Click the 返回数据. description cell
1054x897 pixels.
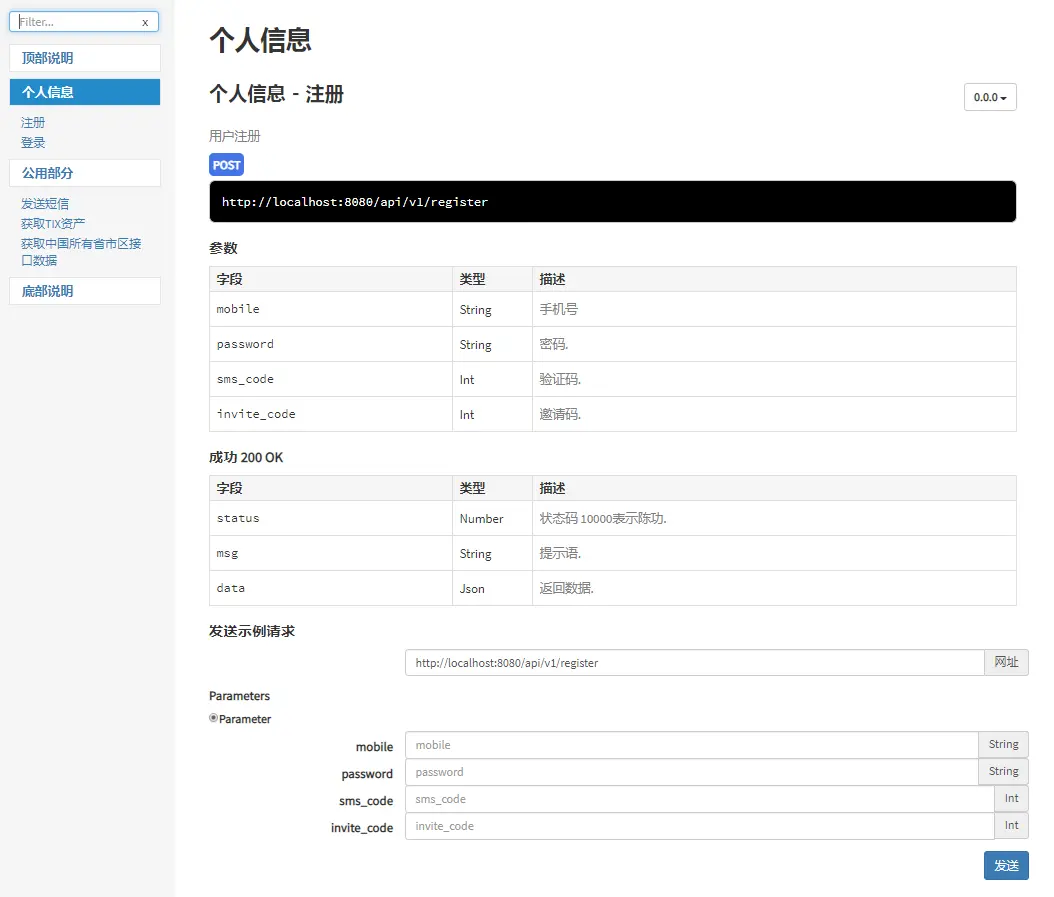774,588
